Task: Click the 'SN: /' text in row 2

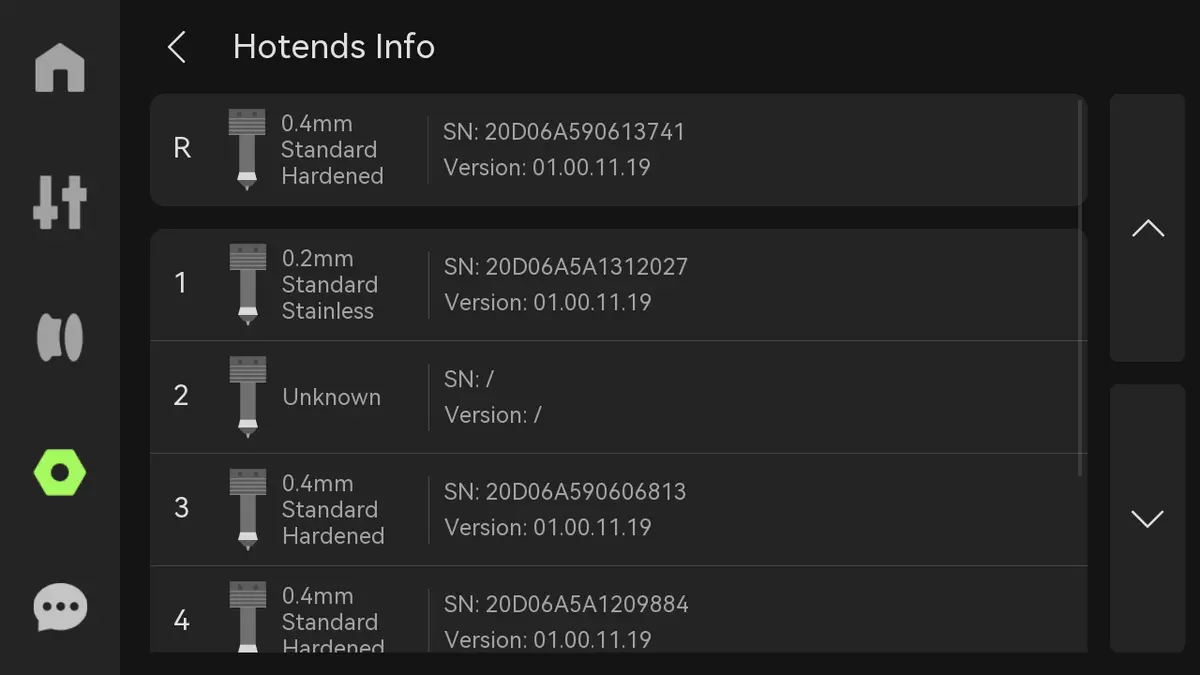Action: point(469,379)
